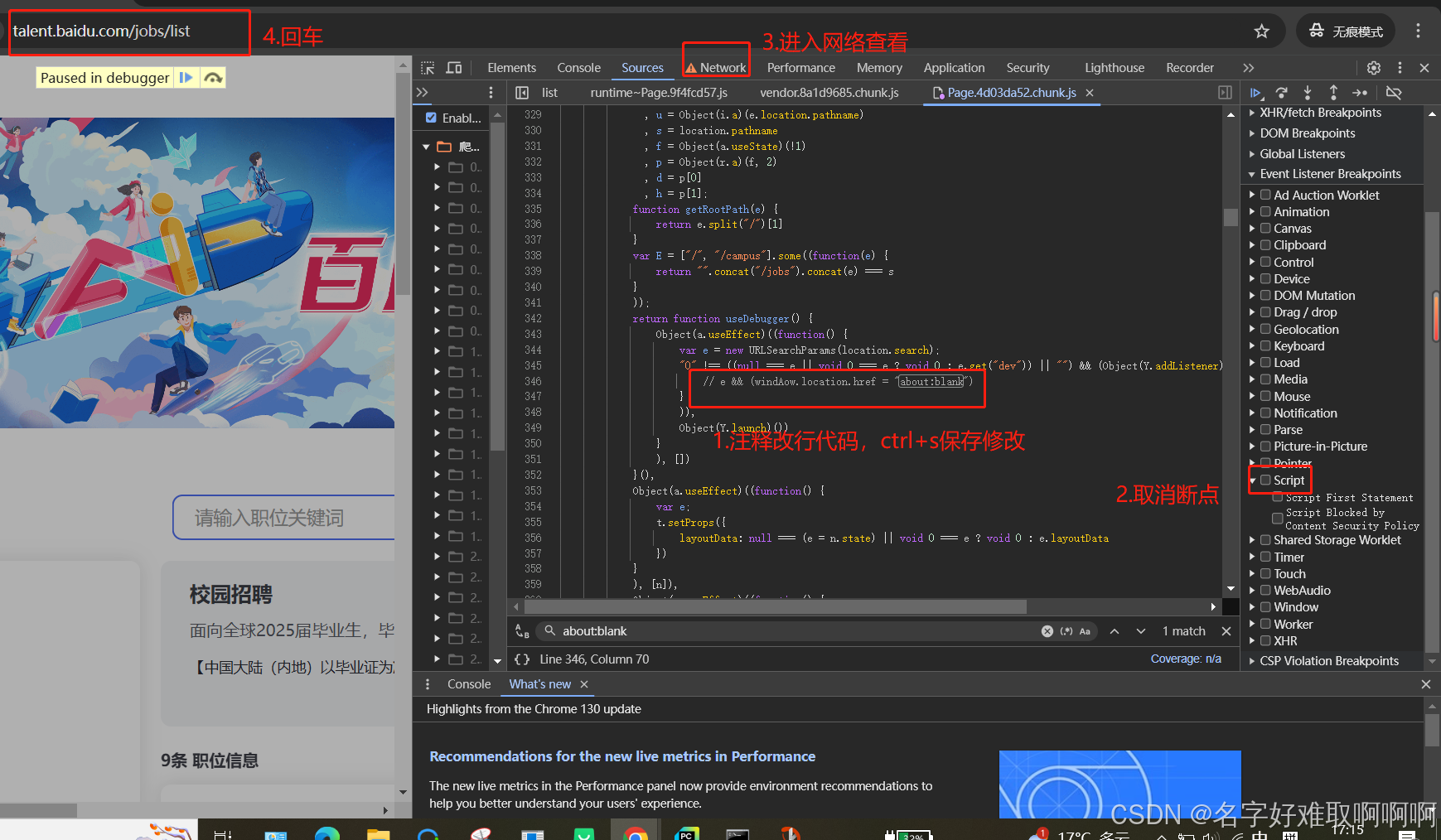Enable Animation event listener breakpoint

(1265, 212)
